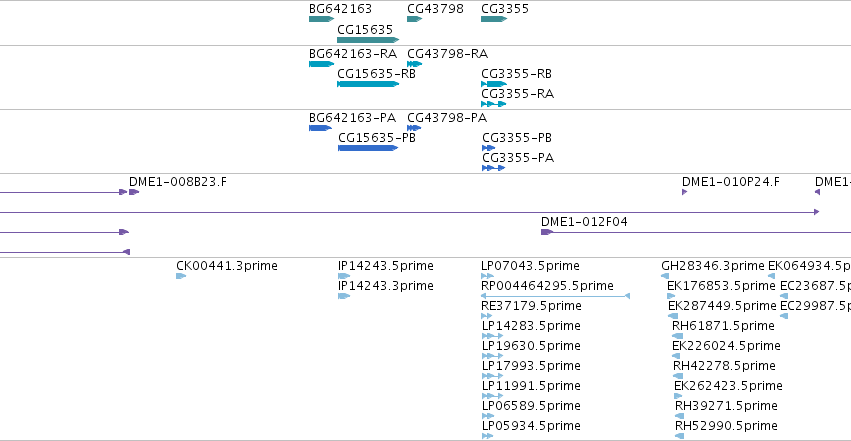Click the CK00441.3prime EST glyph
851x441 pixels.
point(181,276)
